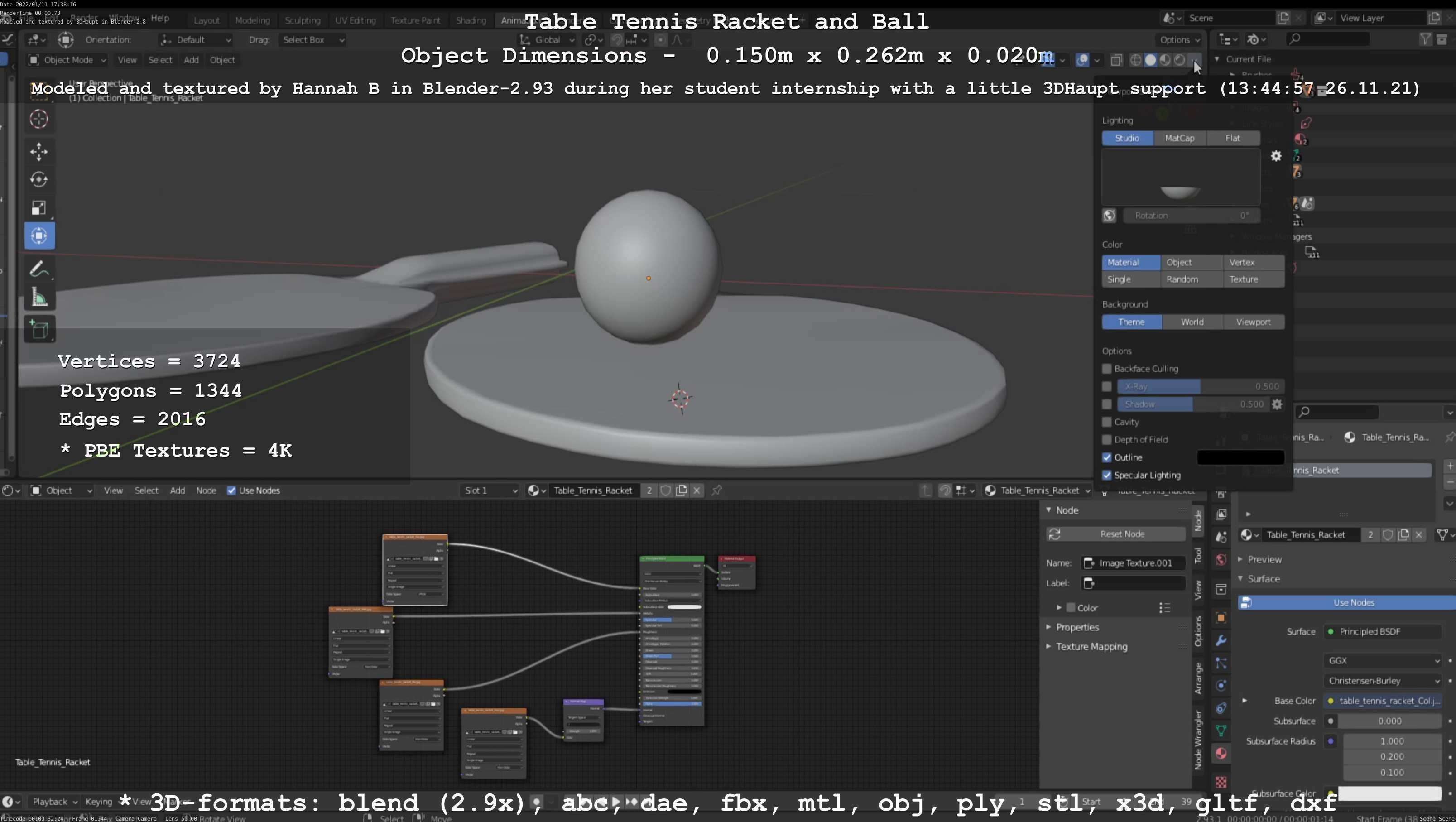
Task: Switch viewport to Wireframe shading
Action: [x=1135, y=59]
